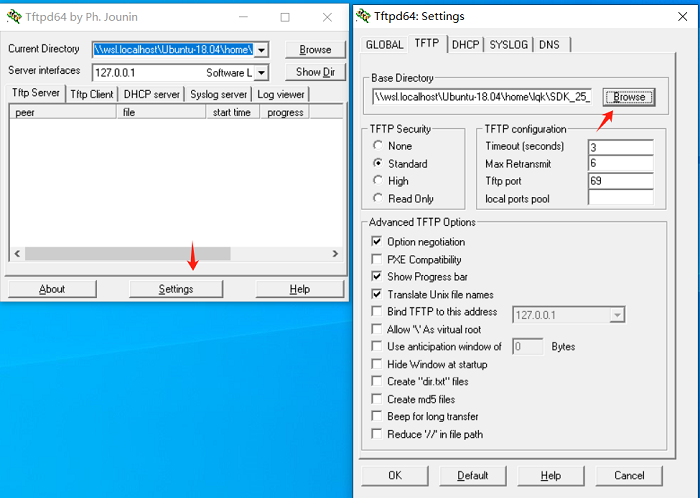Select the High TFTP security option
Viewport: 700px width, 498px height.
[378, 180]
